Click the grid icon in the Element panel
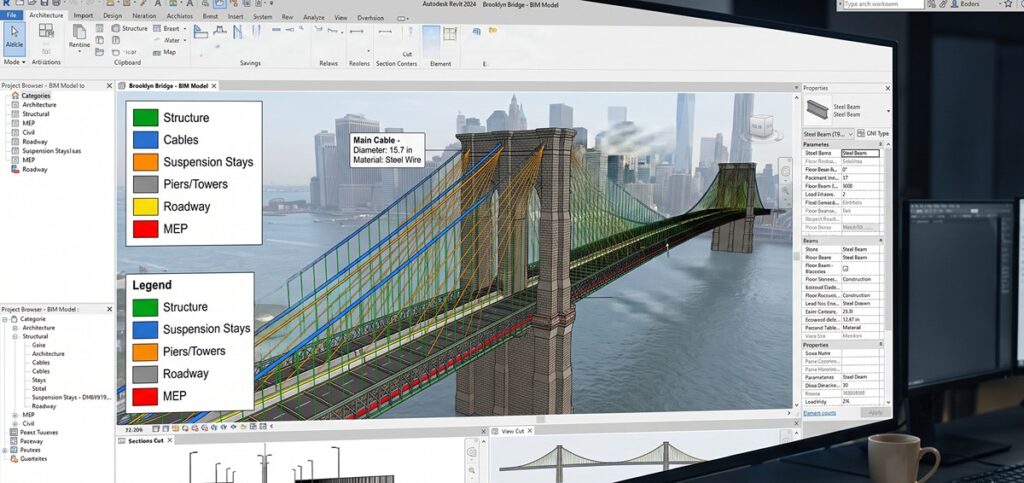The height and width of the screenshot is (483, 1024). [450, 33]
